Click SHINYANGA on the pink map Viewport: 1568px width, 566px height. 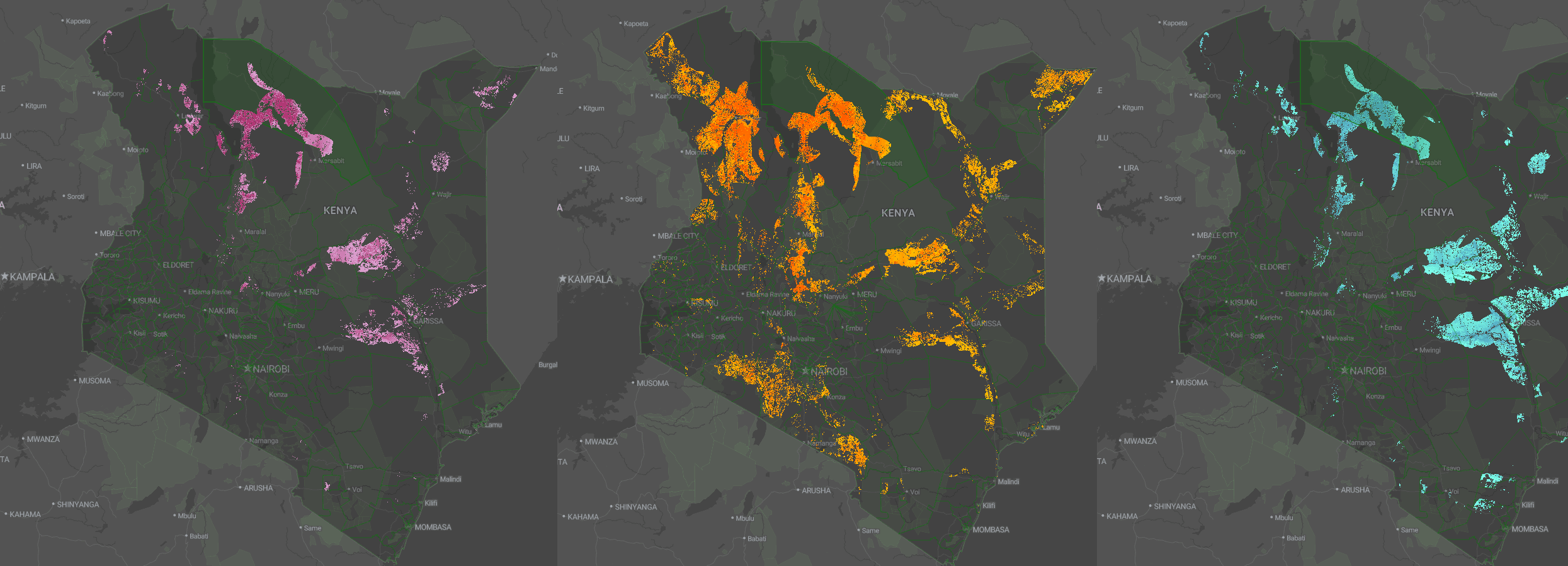(x=78, y=504)
